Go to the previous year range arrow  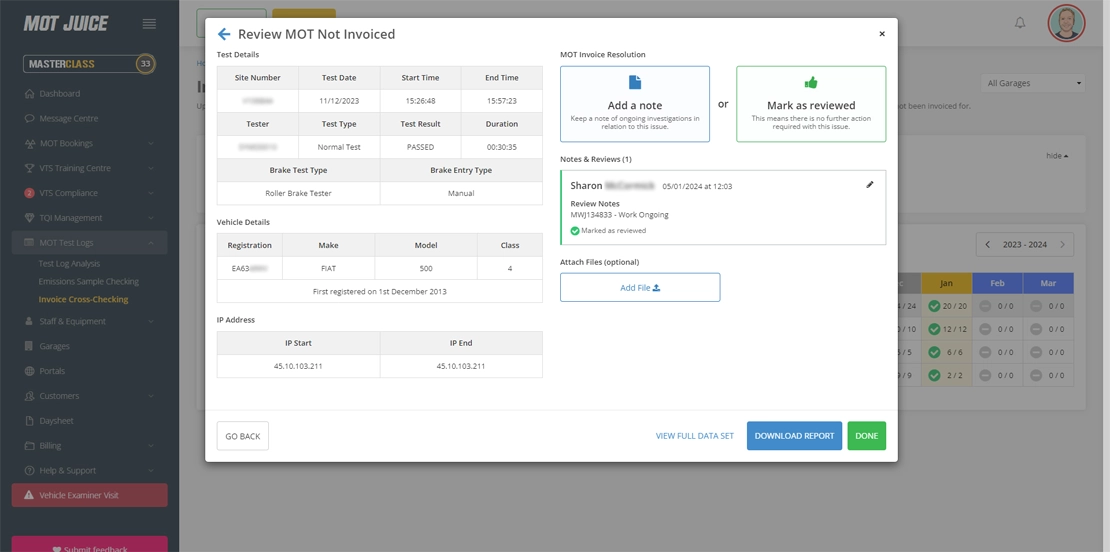(988, 244)
